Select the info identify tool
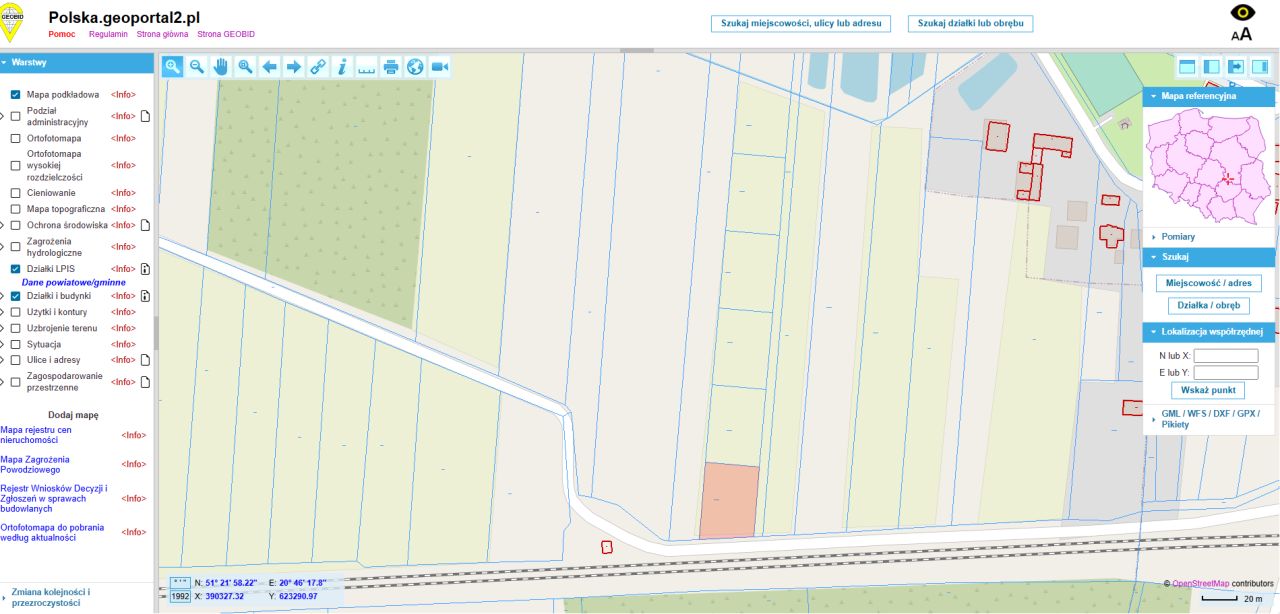 tap(342, 66)
